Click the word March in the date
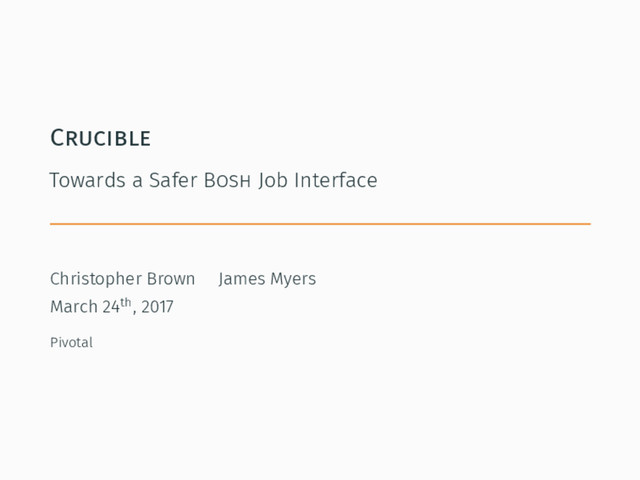640x480 pixels. pos(73,307)
